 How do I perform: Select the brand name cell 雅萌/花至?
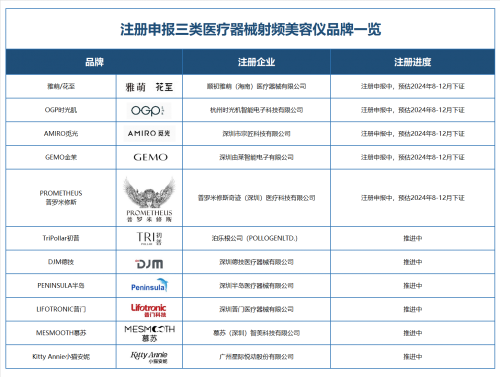[61, 86]
